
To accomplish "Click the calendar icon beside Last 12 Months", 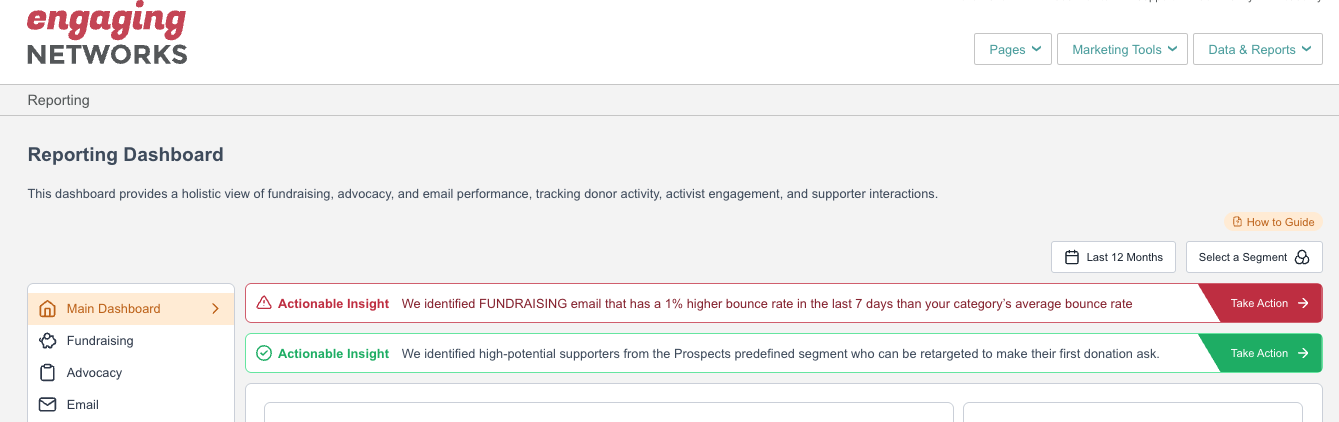I will [1072, 257].
